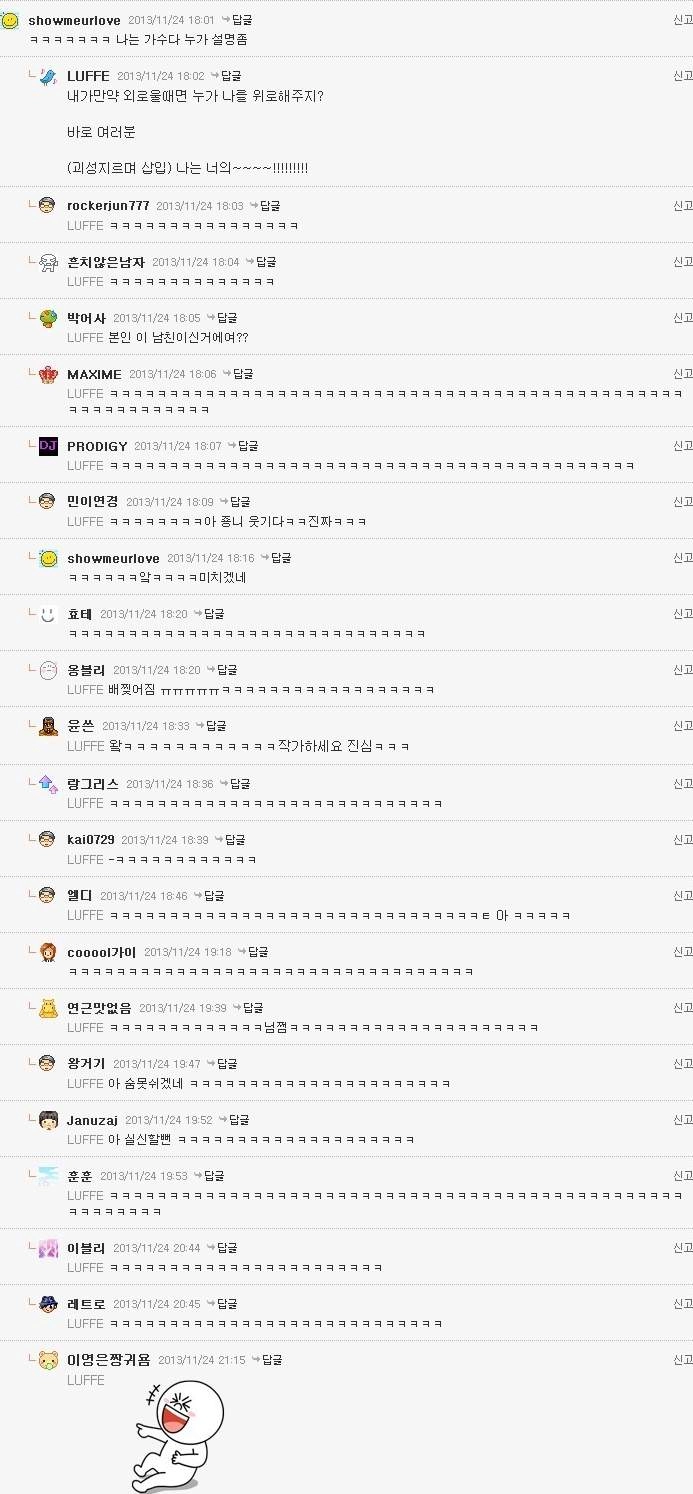This screenshot has height=1494, width=693.
Task: Click 이영은짱귀욤's bear avatar icon
Action: click(x=48, y=1360)
